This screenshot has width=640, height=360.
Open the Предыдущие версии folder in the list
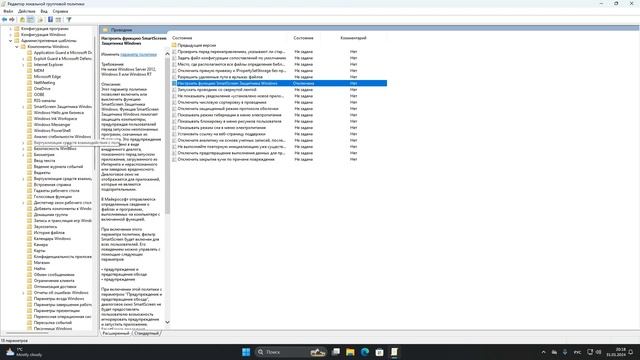click(x=197, y=45)
